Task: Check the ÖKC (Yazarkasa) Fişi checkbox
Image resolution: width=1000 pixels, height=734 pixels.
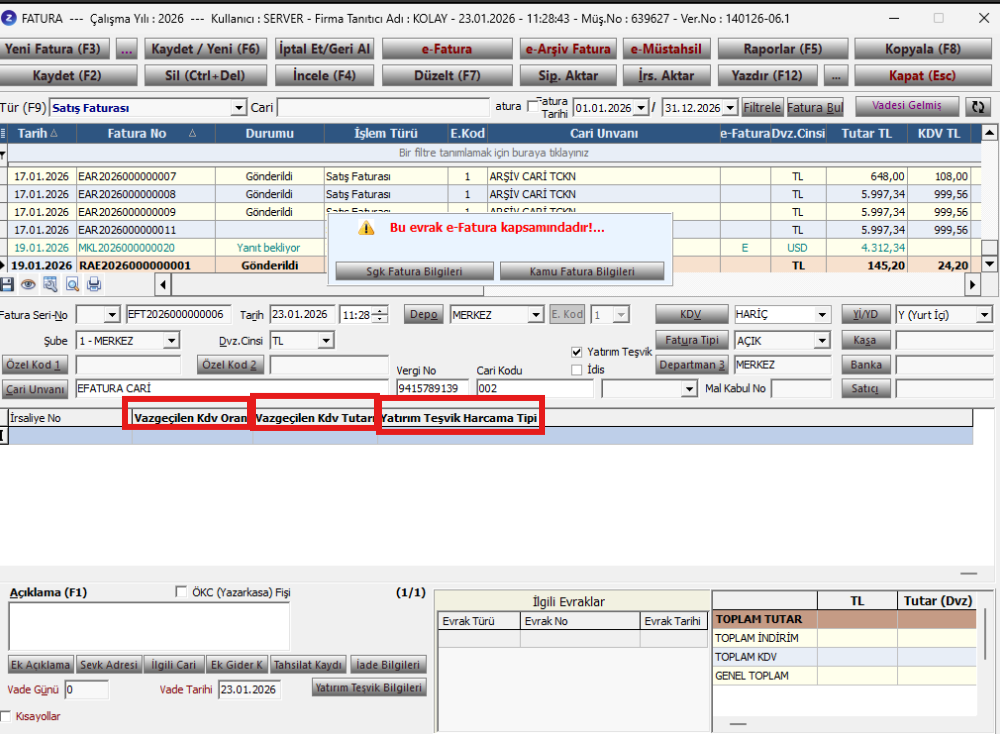Action: 181,592
